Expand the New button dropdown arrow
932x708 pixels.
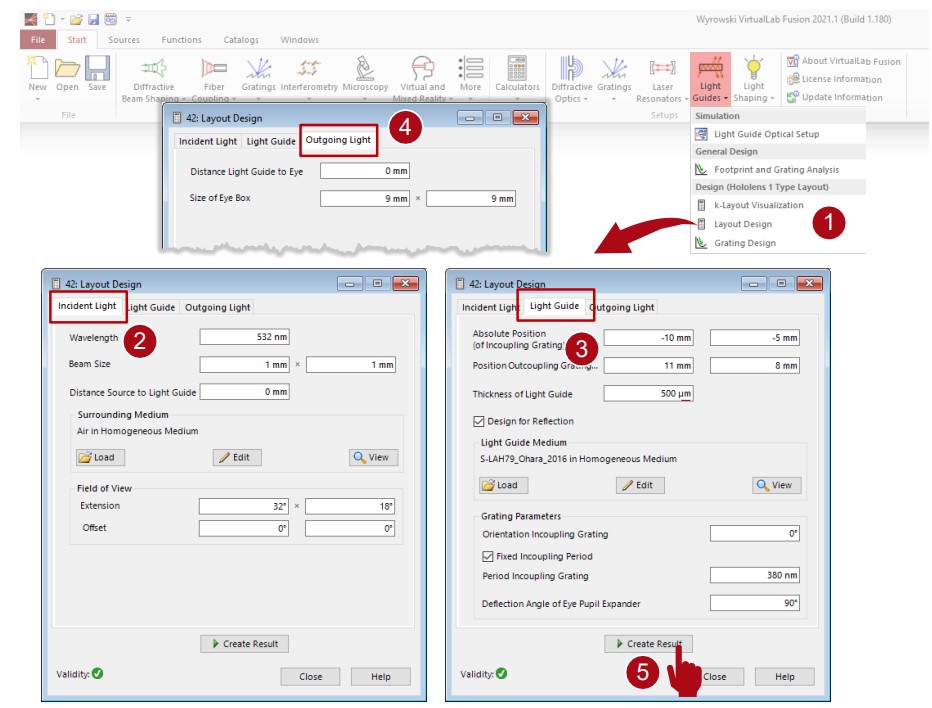point(37,99)
